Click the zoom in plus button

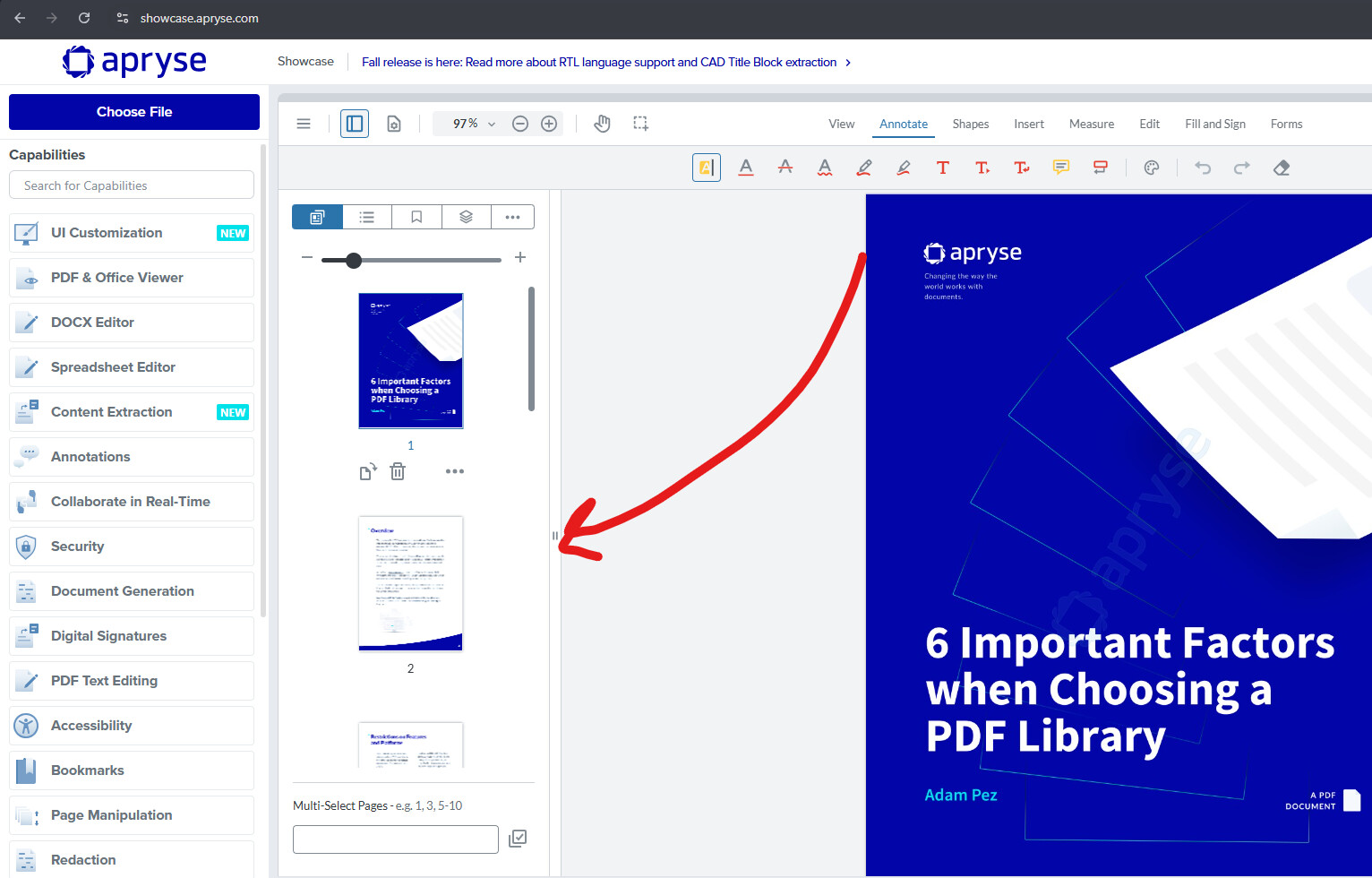[549, 124]
